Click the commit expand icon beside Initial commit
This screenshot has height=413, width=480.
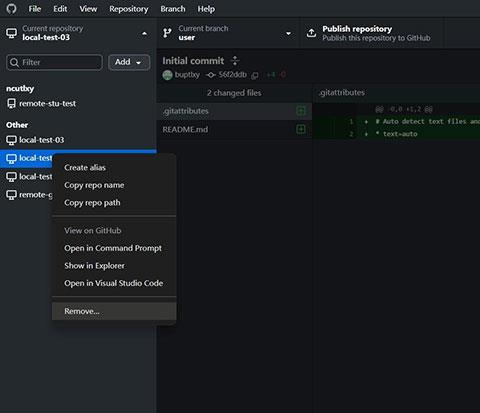coord(235,61)
